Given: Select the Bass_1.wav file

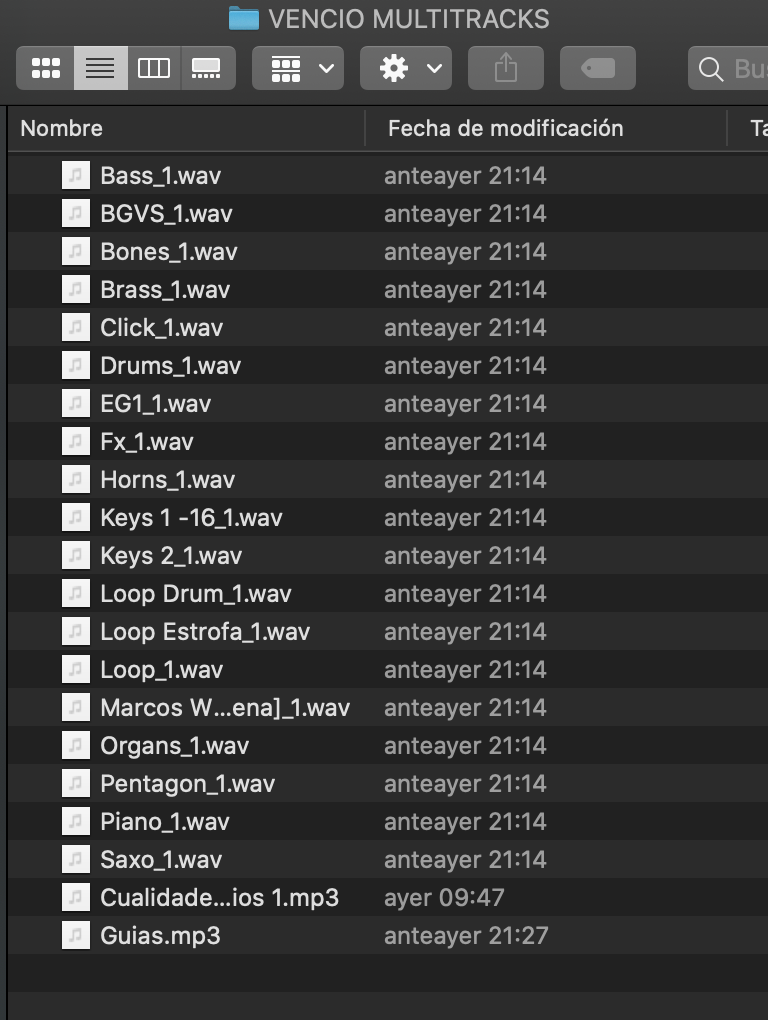Looking at the screenshot, I should pos(160,176).
